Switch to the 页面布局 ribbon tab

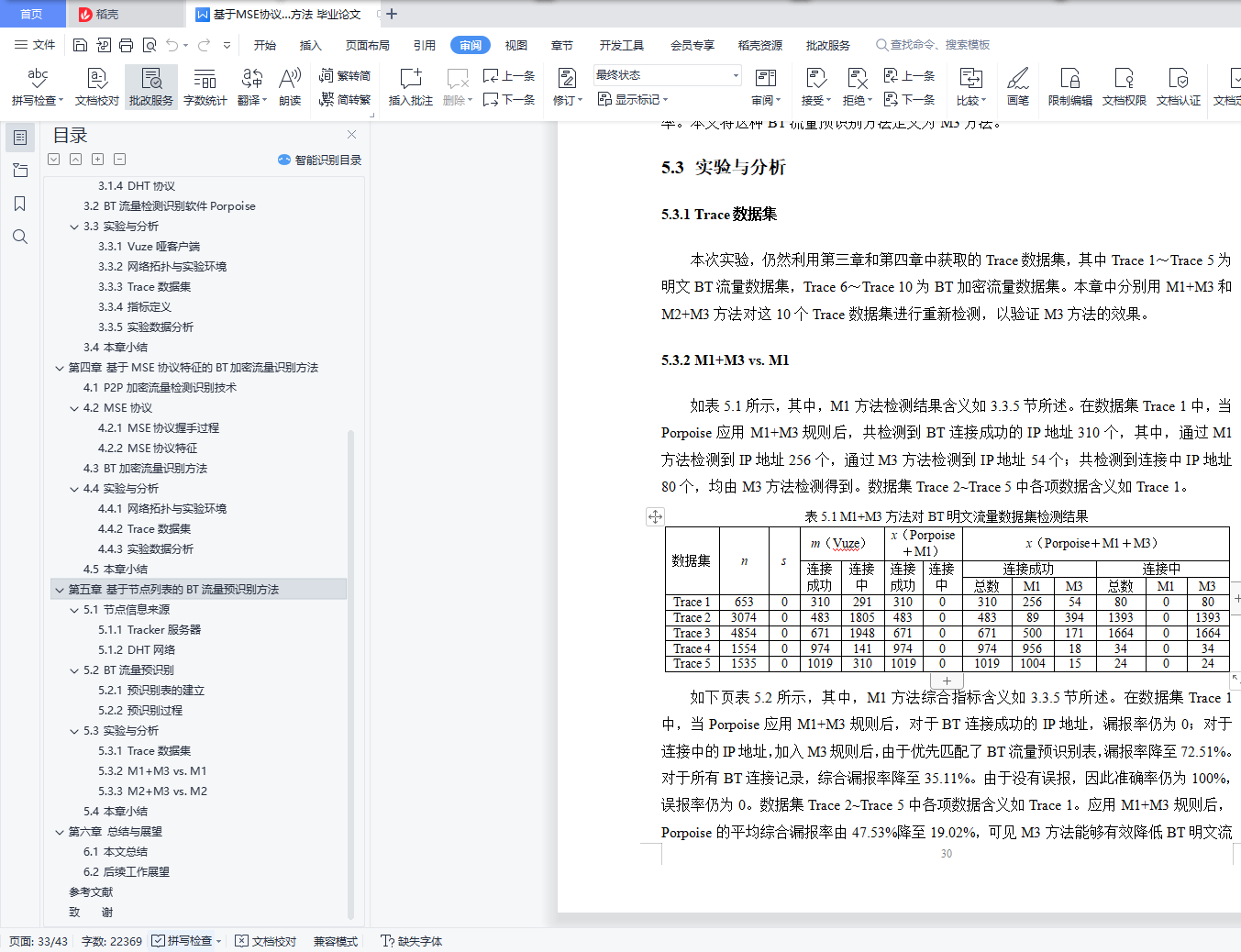(368, 45)
